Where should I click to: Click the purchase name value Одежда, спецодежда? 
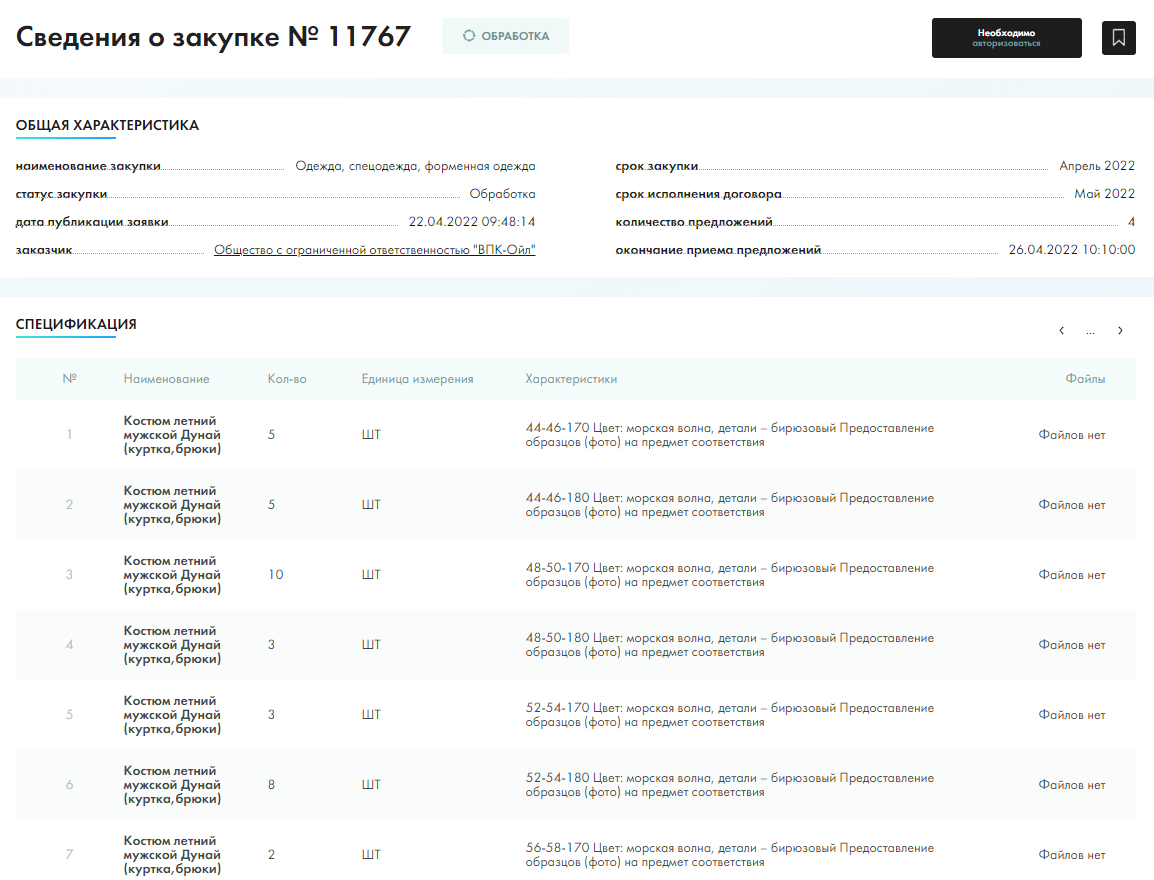click(x=415, y=166)
